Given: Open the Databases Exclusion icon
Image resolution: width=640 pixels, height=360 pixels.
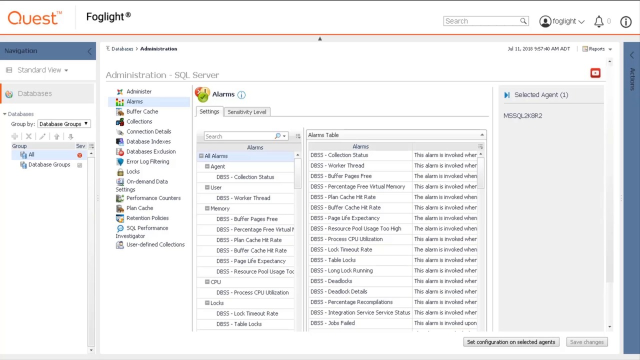Looking at the screenshot, I should (x=120, y=152).
